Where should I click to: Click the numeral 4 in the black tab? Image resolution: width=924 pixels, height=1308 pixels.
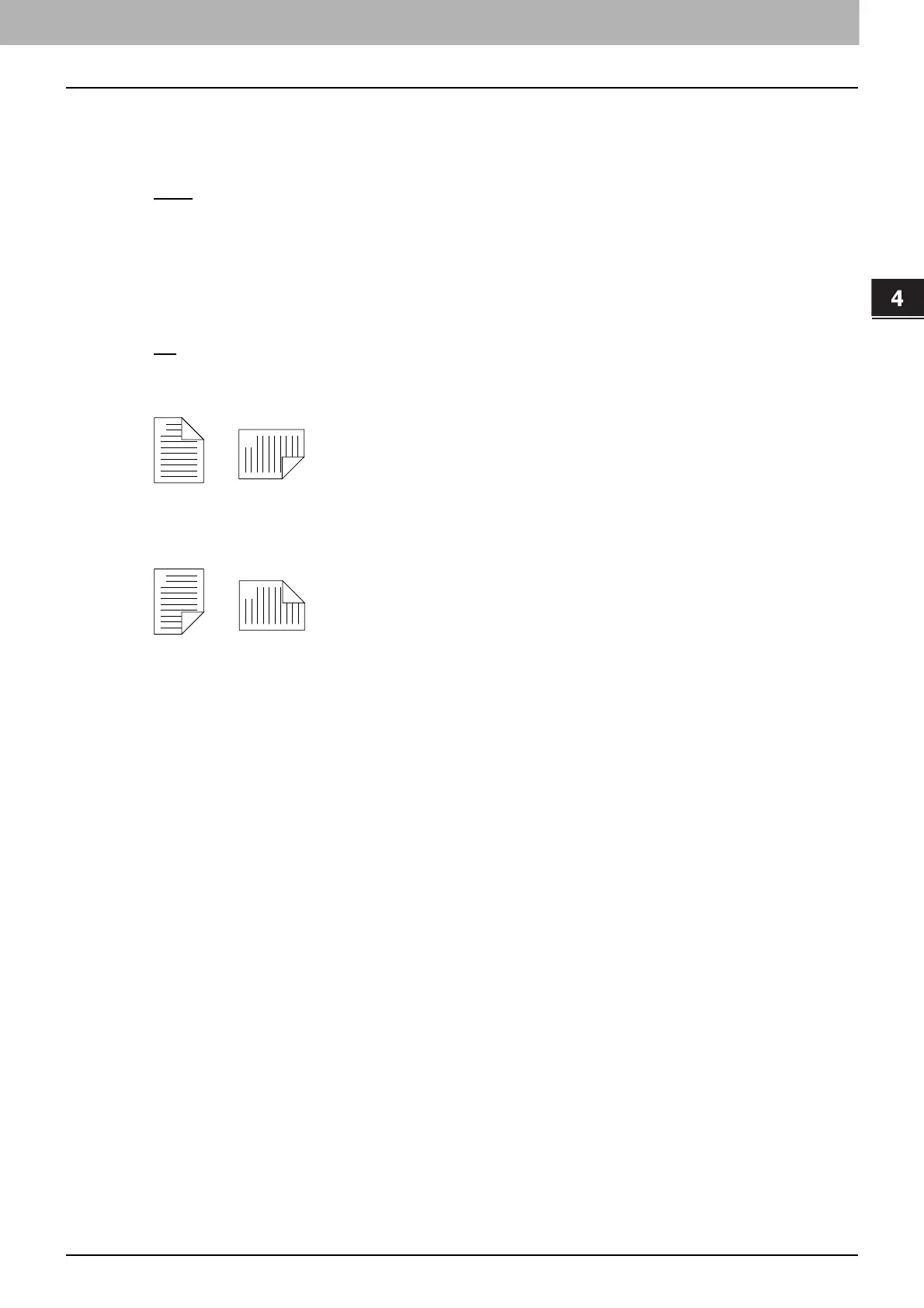click(898, 298)
